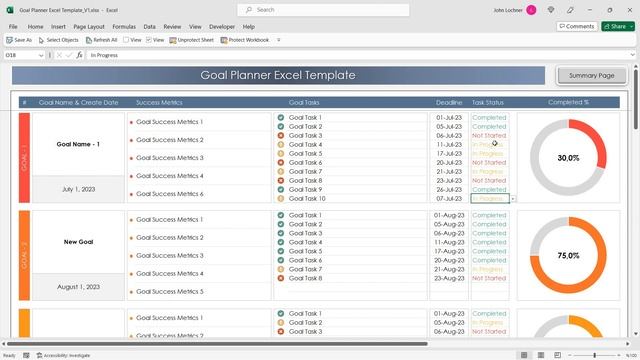
Task: Click in-progress icon of 21-Aug-23 Goal Task 7
Action: [281, 269]
